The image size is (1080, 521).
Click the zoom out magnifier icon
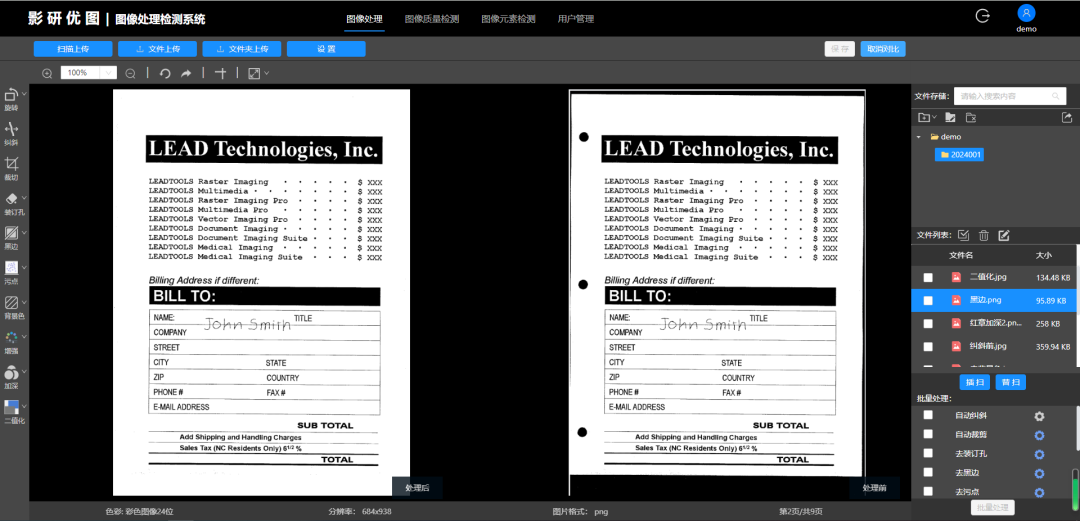pyautogui.click(x=130, y=73)
